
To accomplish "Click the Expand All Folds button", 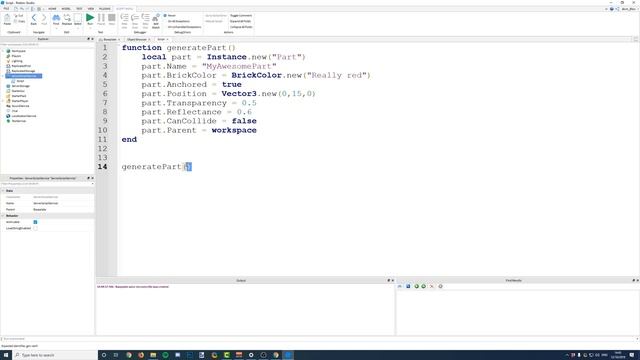I will coord(240,21).
